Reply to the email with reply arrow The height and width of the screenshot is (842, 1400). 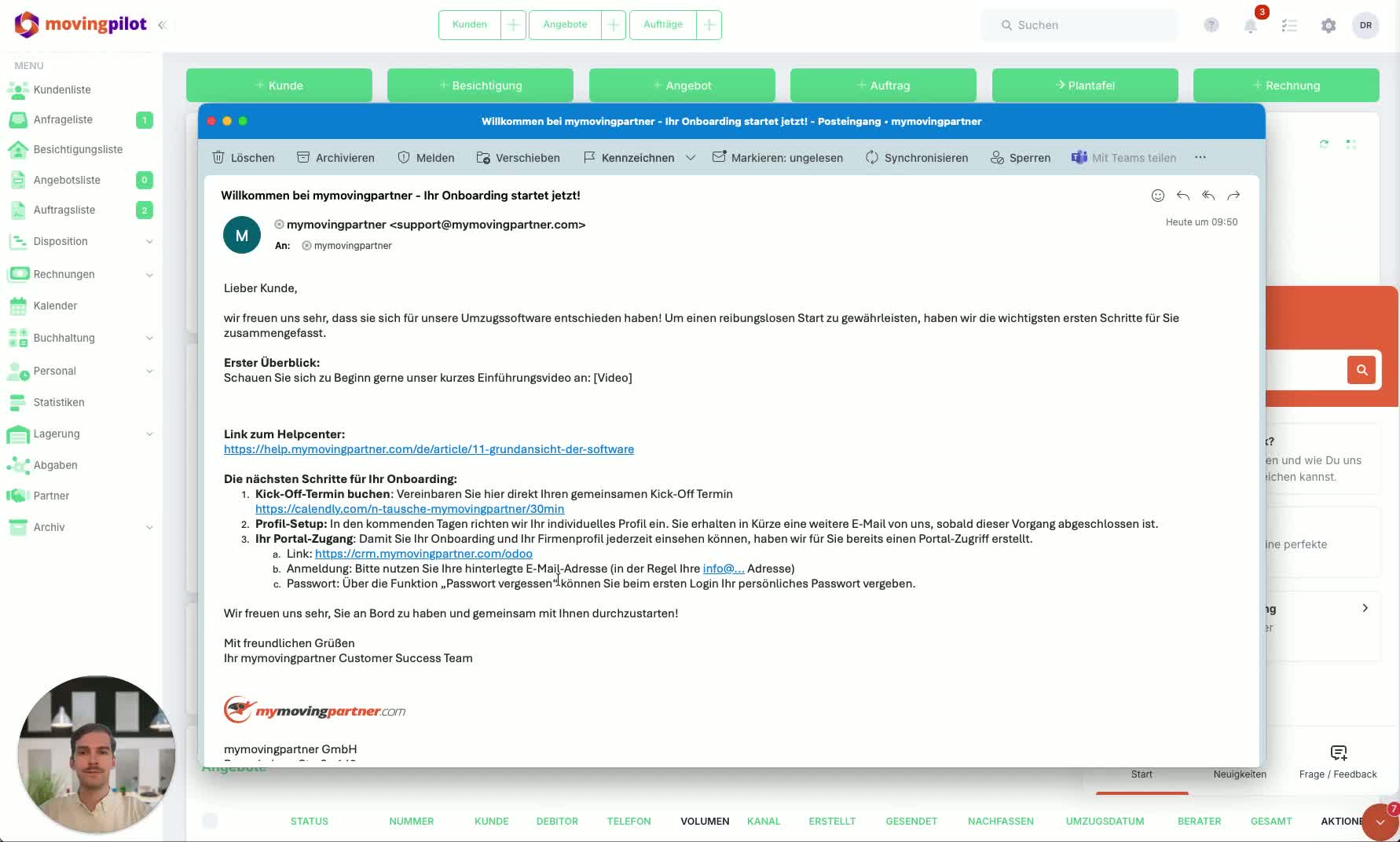1183,196
